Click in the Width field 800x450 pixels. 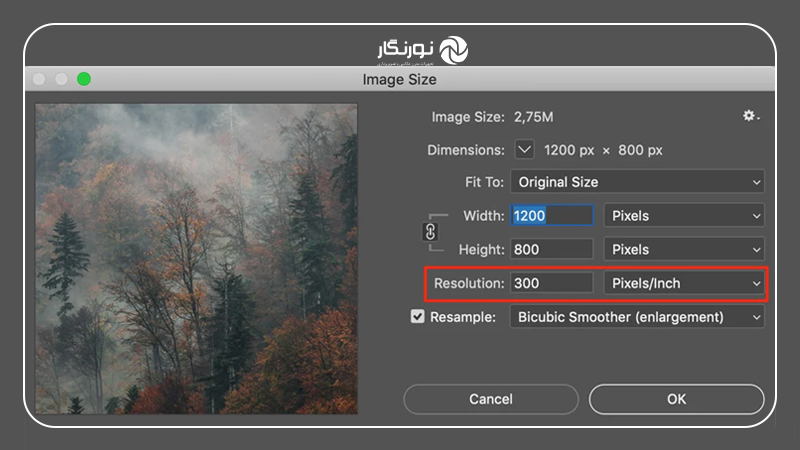(551, 215)
